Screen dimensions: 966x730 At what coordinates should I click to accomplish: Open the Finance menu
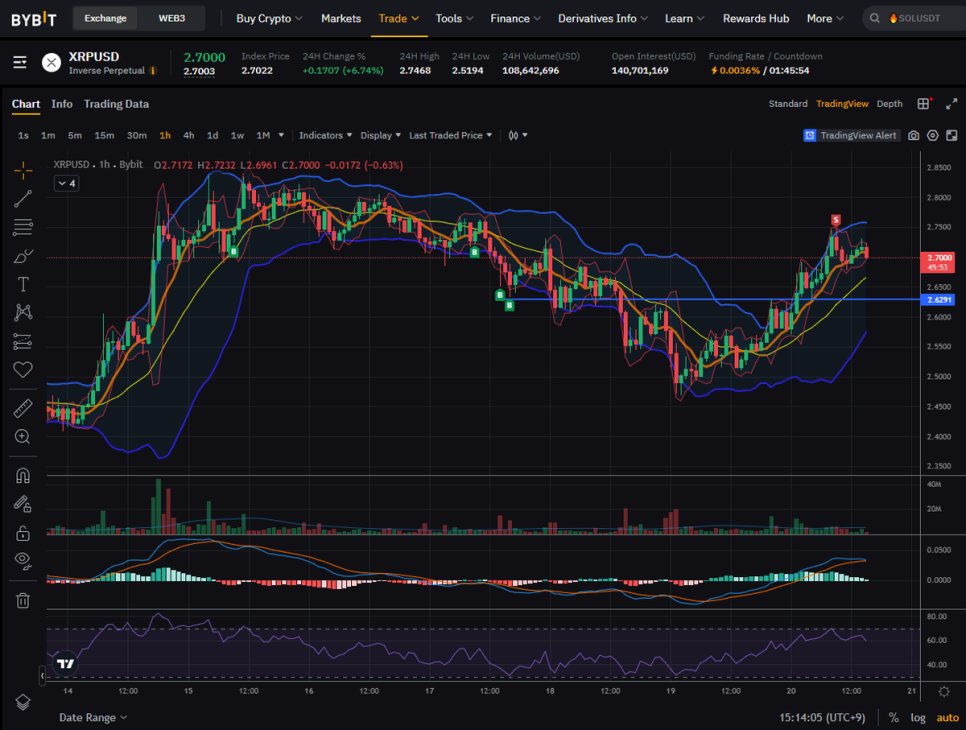click(515, 18)
